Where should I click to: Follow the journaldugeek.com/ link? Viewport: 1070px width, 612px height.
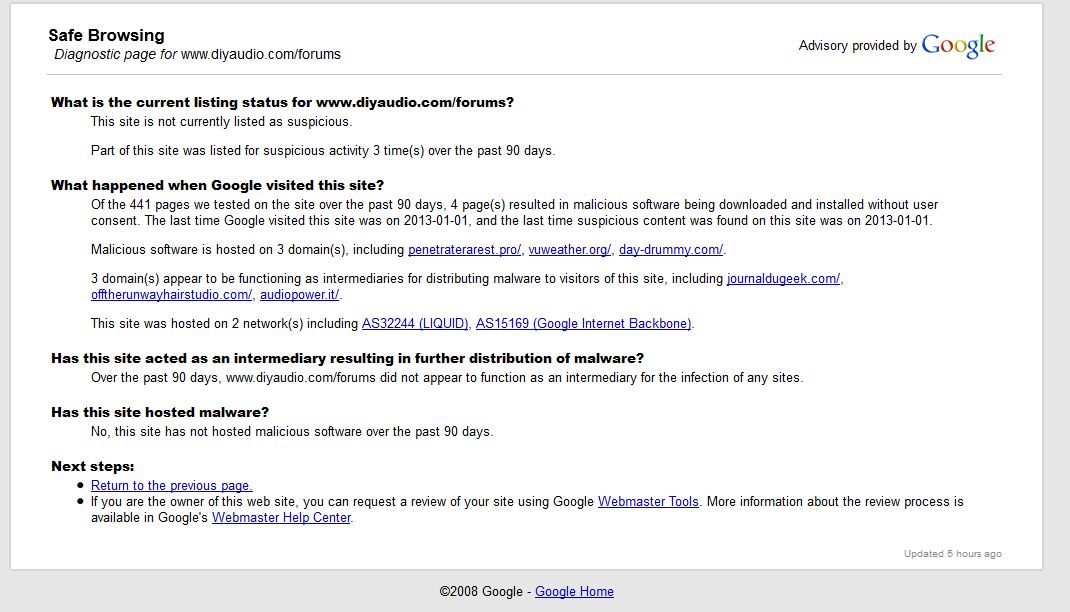pyautogui.click(x=783, y=278)
